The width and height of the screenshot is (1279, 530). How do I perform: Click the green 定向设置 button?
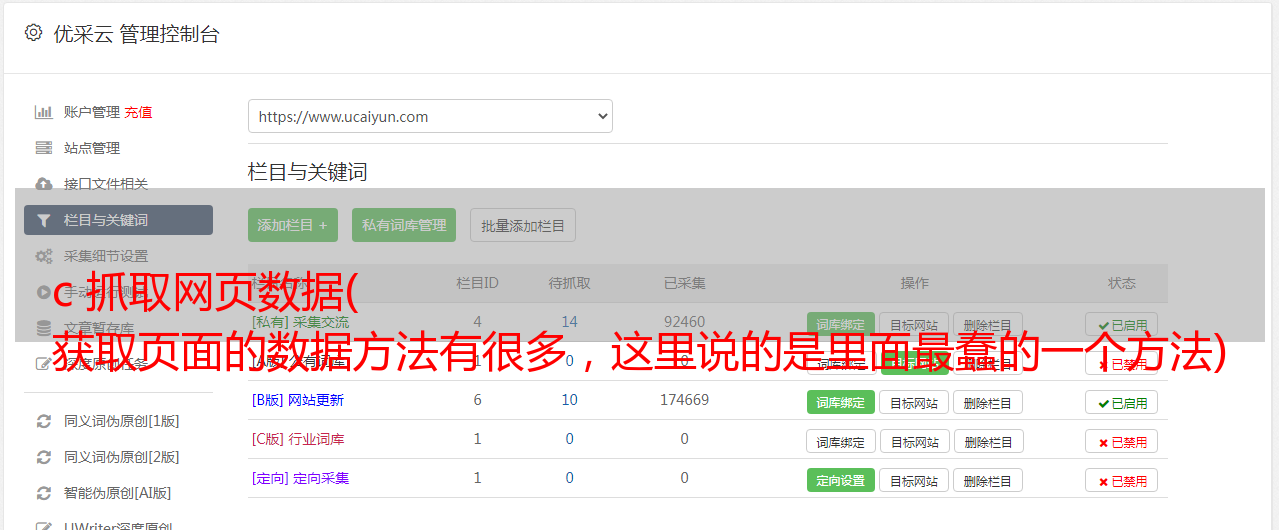(841, 480)
